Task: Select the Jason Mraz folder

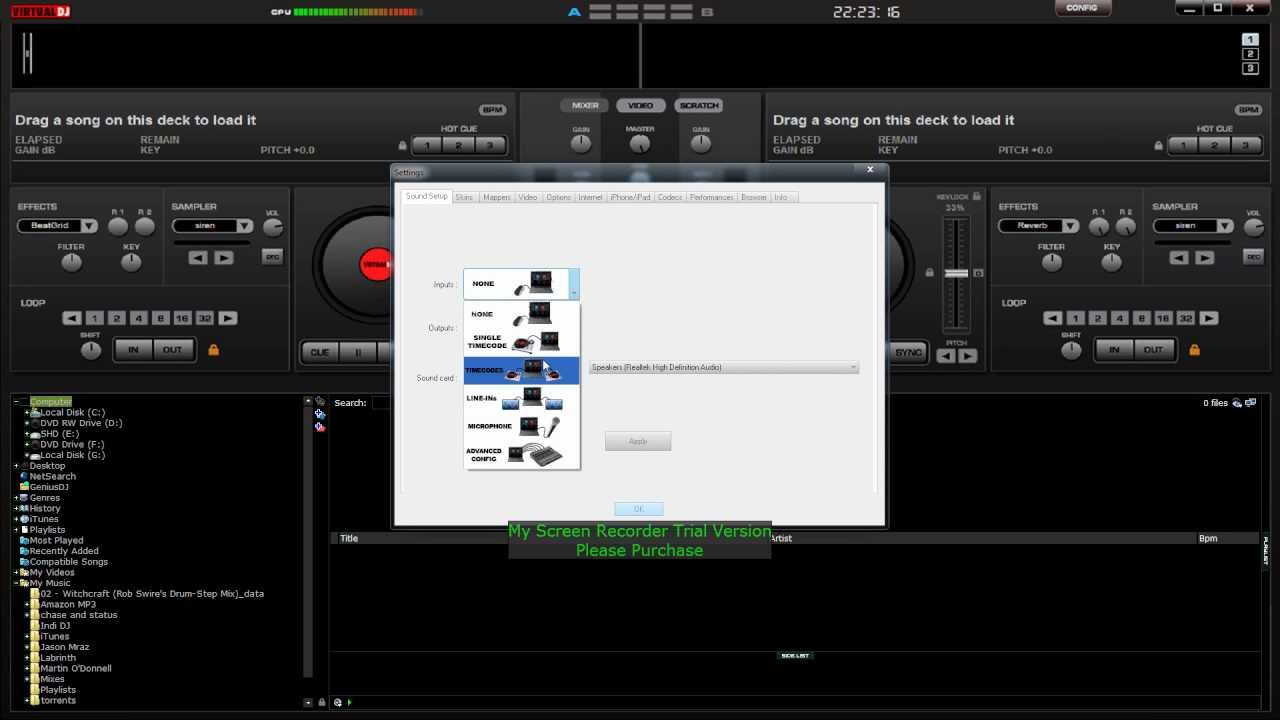Action: 64,647
